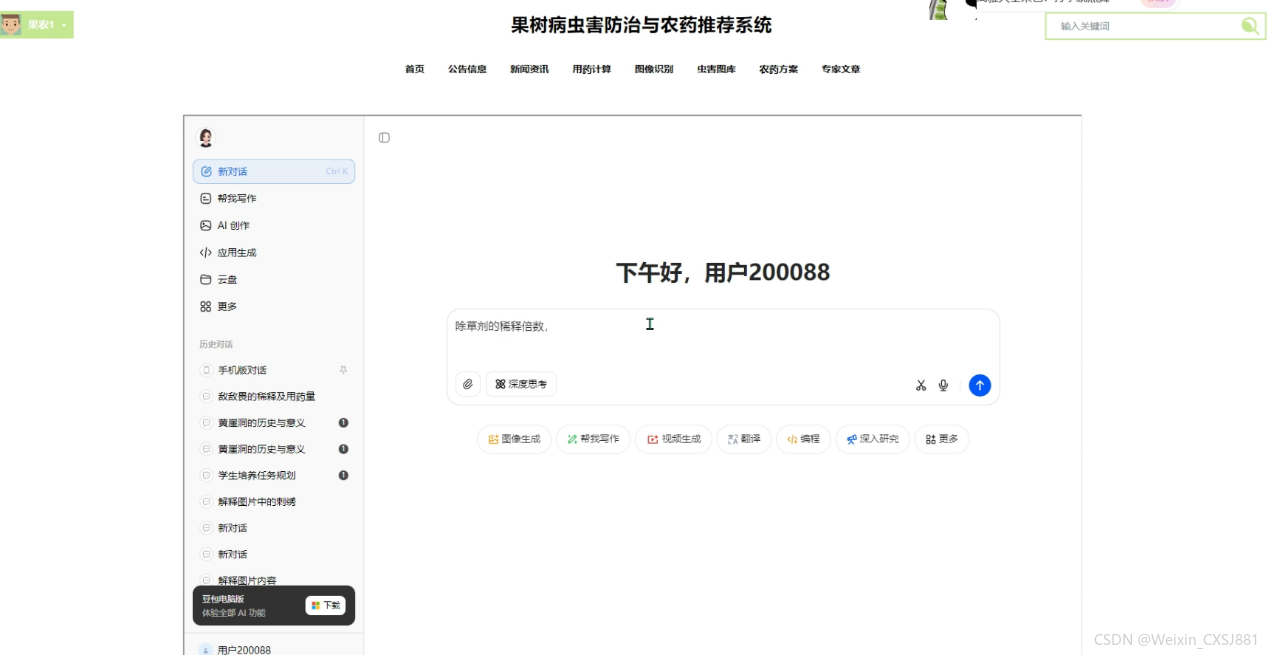Viewport: 1269px width, 655px height.
Task: Click the 下载 download button
Action: 325,605
